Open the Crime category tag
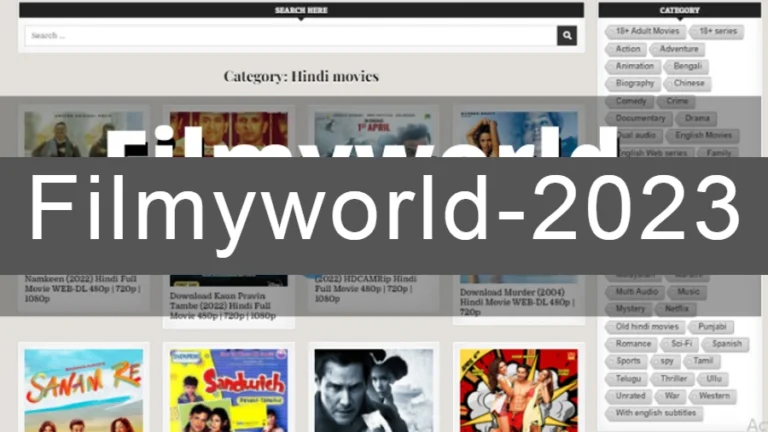This screenshot has height=432, width=768. [675, 101]
